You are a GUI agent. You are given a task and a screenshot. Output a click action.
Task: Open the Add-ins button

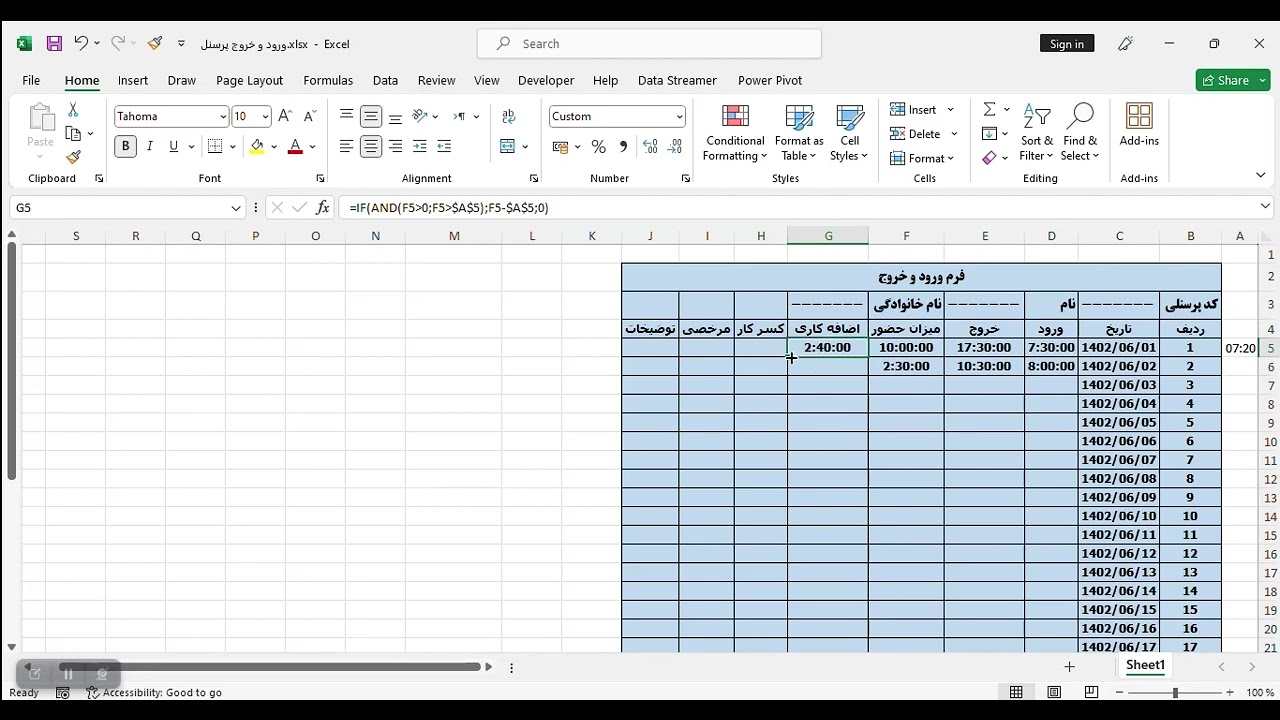coord(1139,126)
